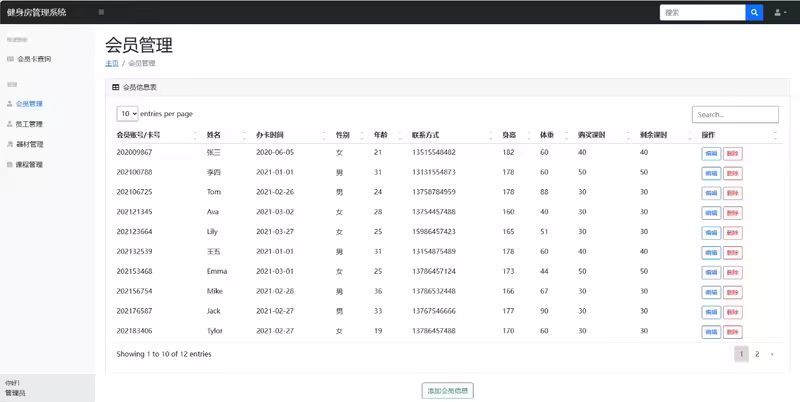Click 添加会员信息 button at the bottom
Image resolution: width=800 pixels, height=402 pixels.
447,390
